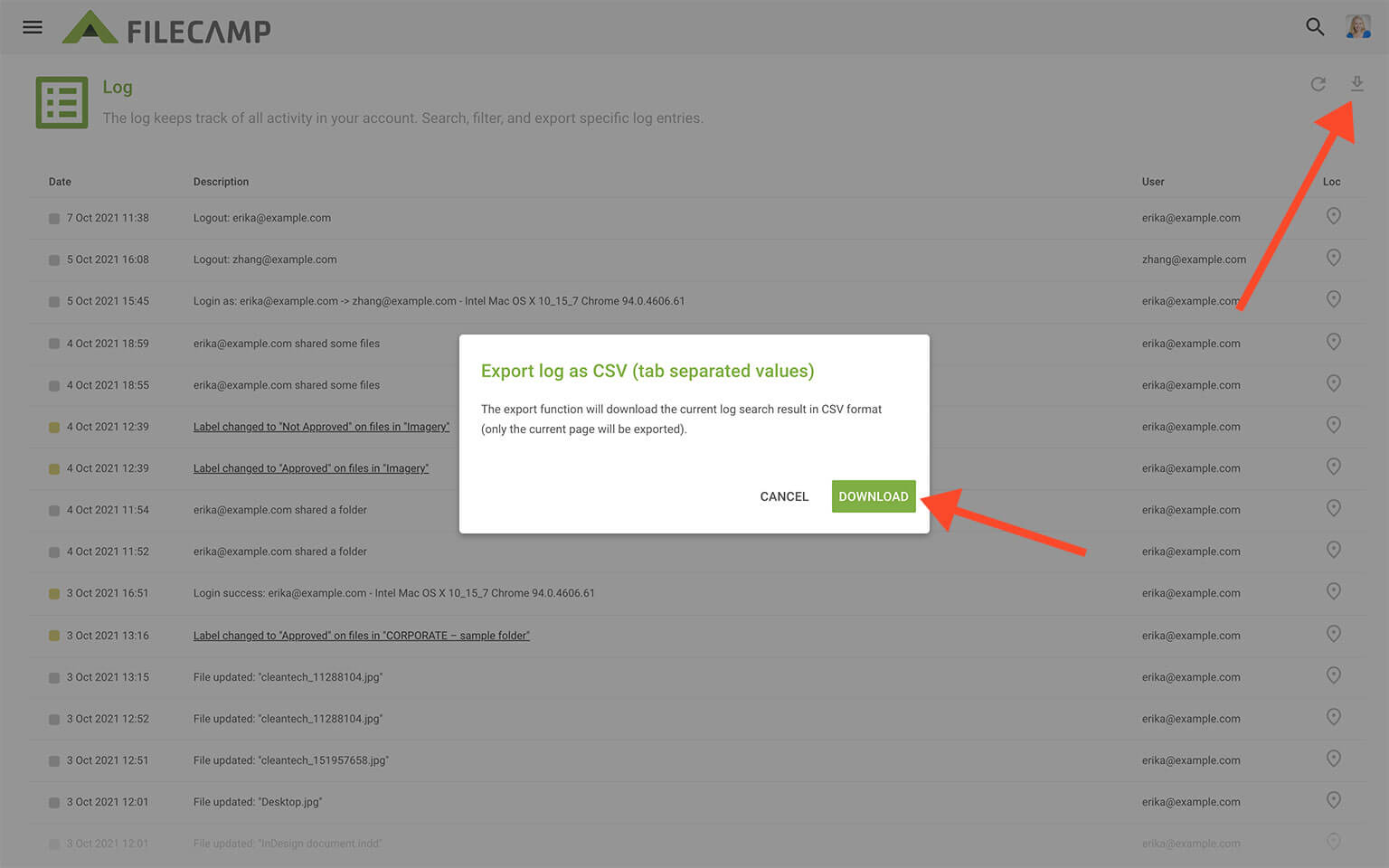This screenshot has width=1389, height=868.
Task: Click the refresh log icon
Action: tap(1318, 84)
